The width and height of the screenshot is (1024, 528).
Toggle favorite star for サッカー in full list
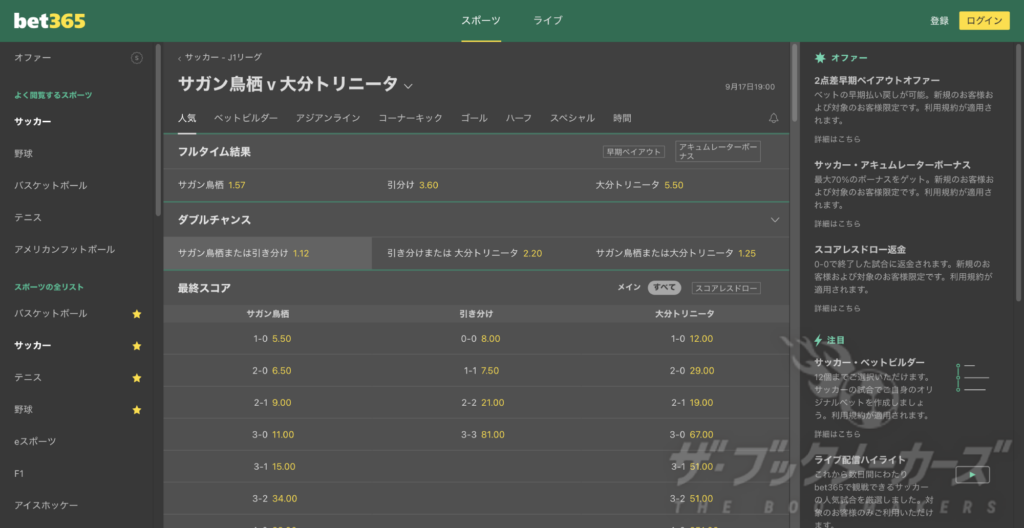point(136,346)
